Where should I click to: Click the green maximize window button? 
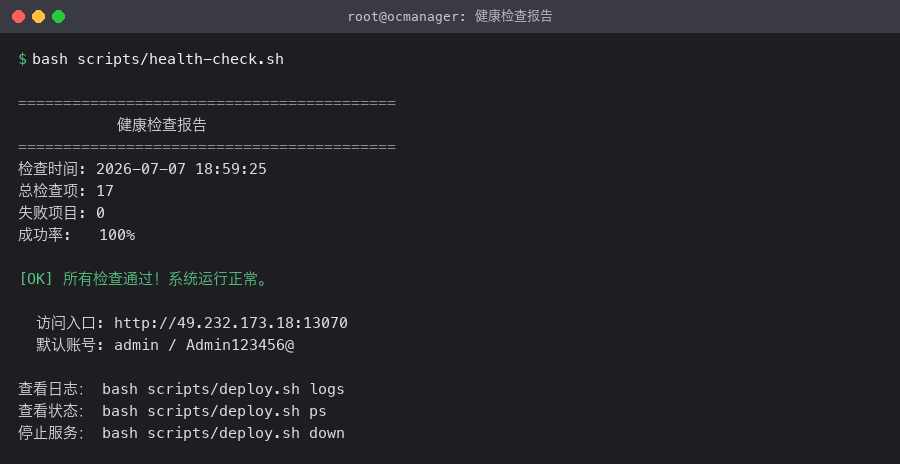tap(59, 17)
